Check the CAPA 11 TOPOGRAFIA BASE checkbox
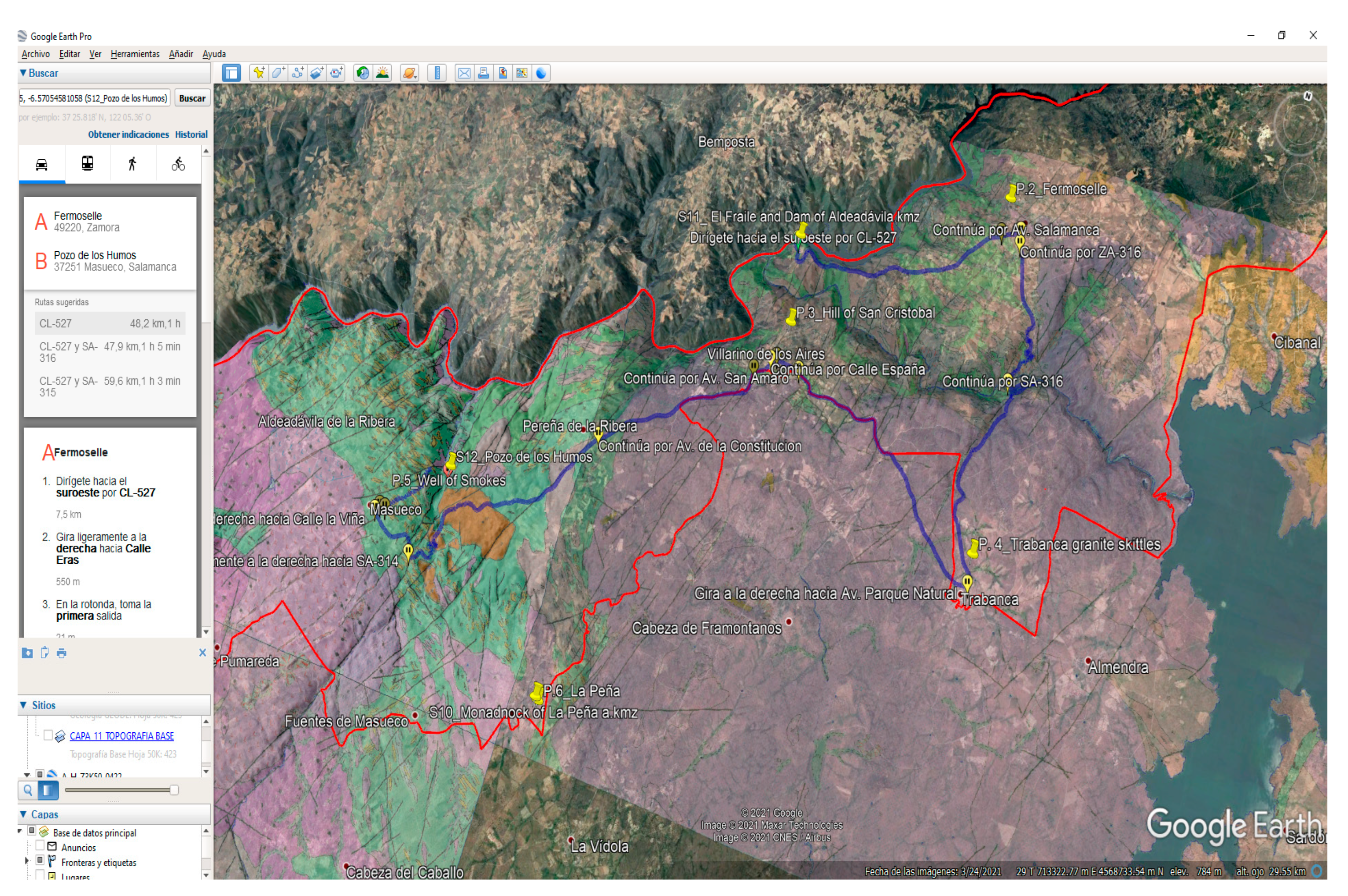 coord(48,735)
